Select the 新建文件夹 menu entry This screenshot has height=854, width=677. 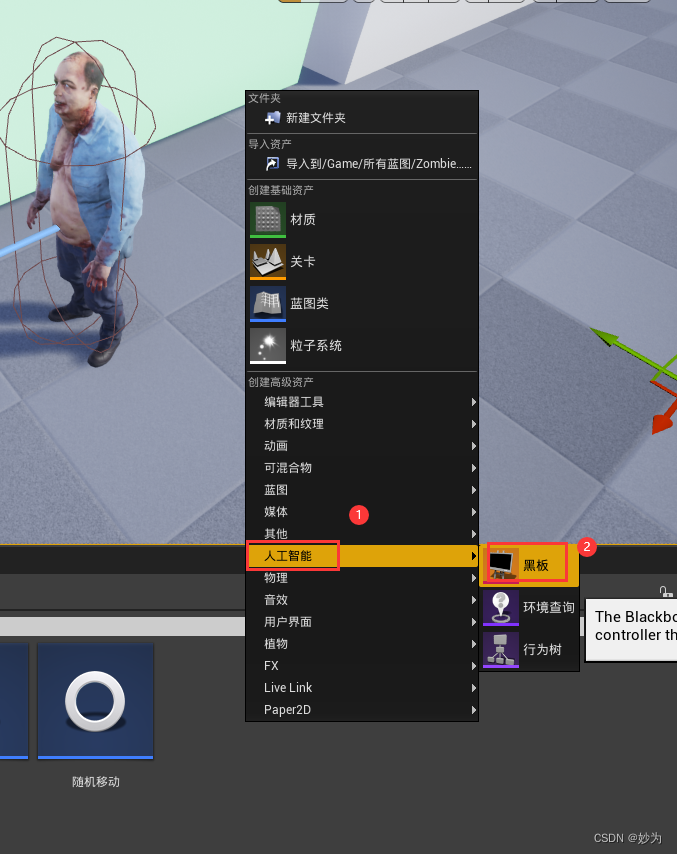(x=362, y=118)
